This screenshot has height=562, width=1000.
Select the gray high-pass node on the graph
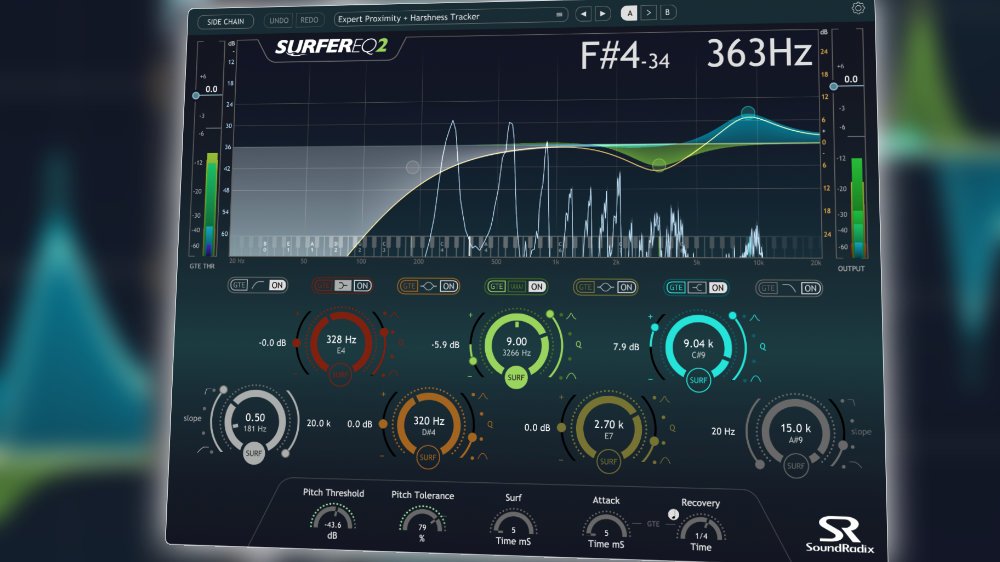(413, 167)
